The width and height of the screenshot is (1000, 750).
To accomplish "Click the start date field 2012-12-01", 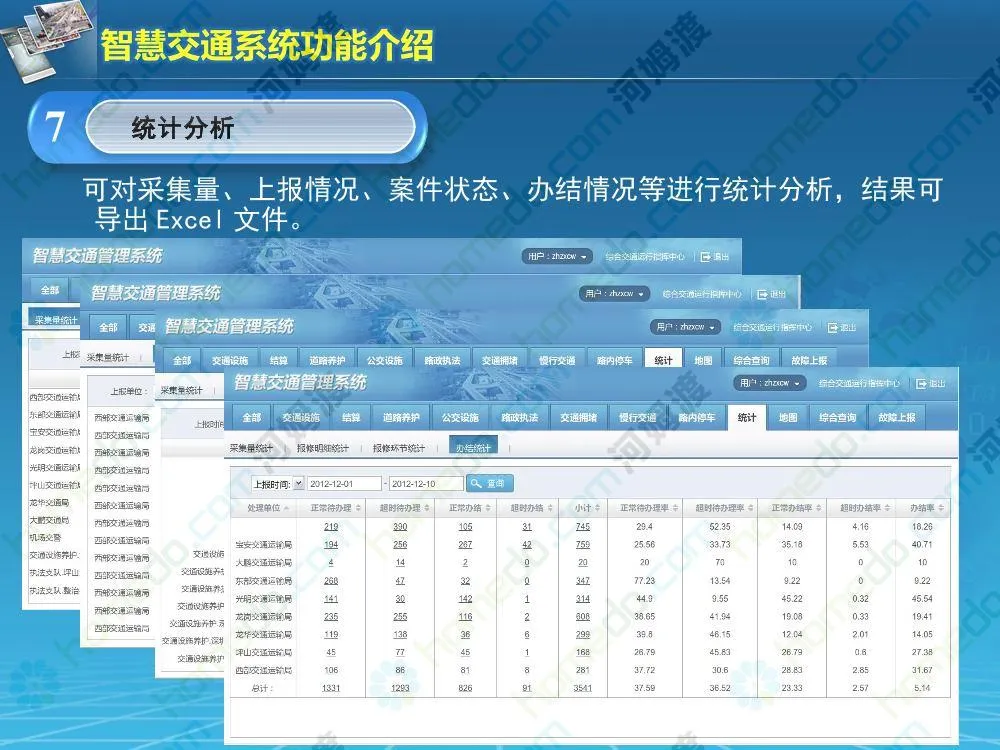I will point(344,484).
